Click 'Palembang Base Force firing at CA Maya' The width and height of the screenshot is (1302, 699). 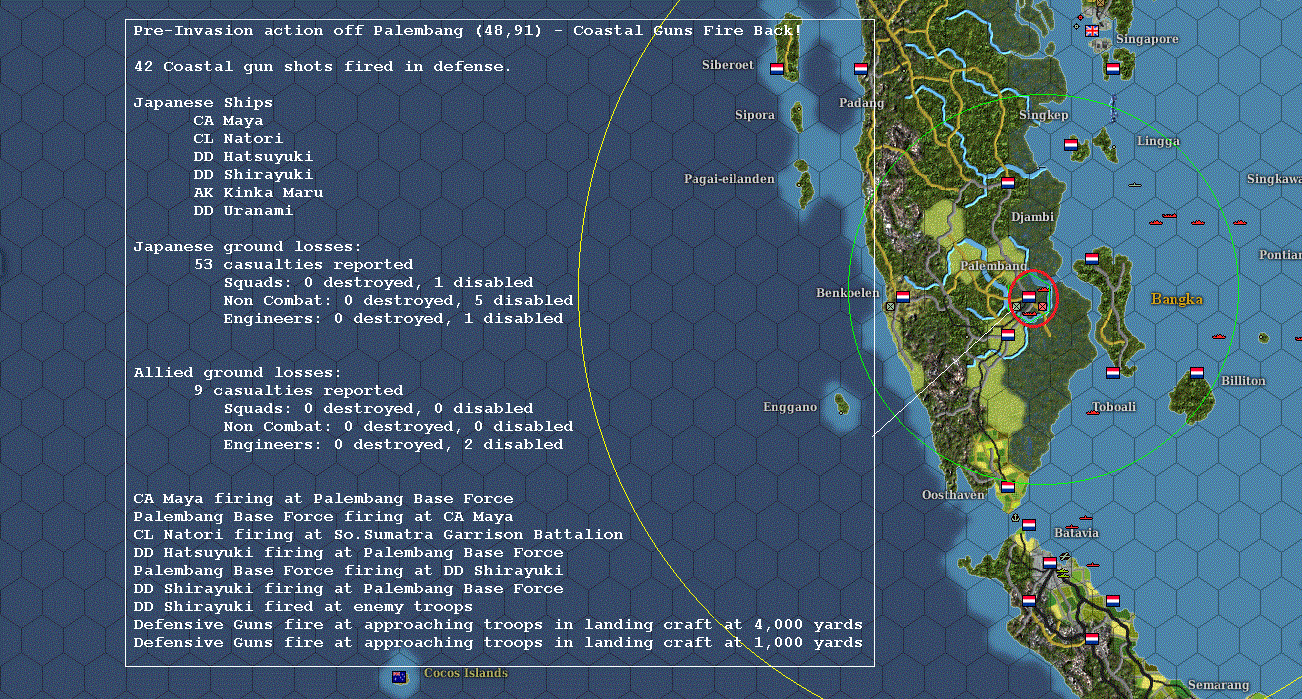tap(323, 516)
